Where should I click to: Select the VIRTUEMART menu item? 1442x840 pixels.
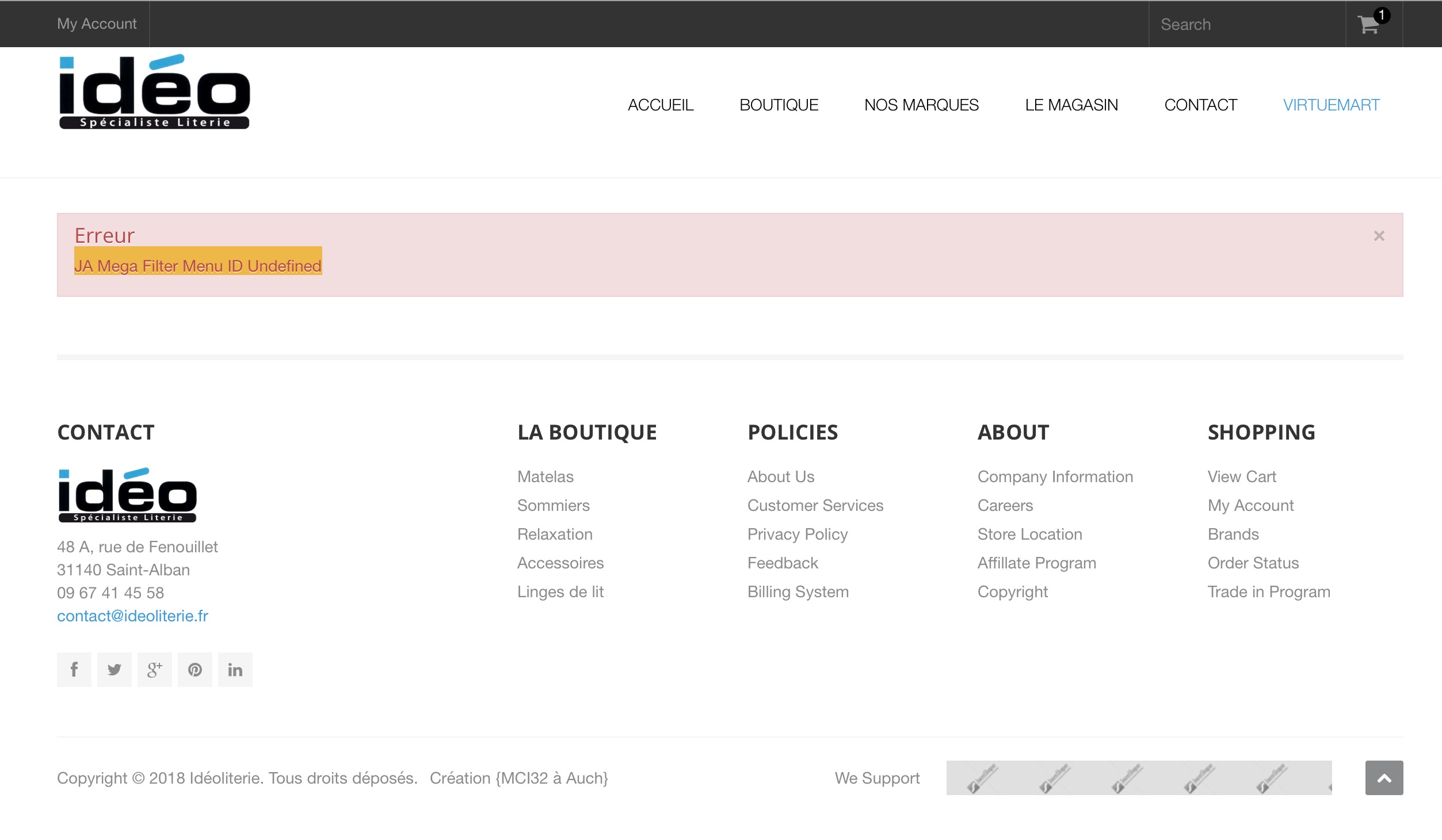pyautogui.click(x=1331, y=105)
